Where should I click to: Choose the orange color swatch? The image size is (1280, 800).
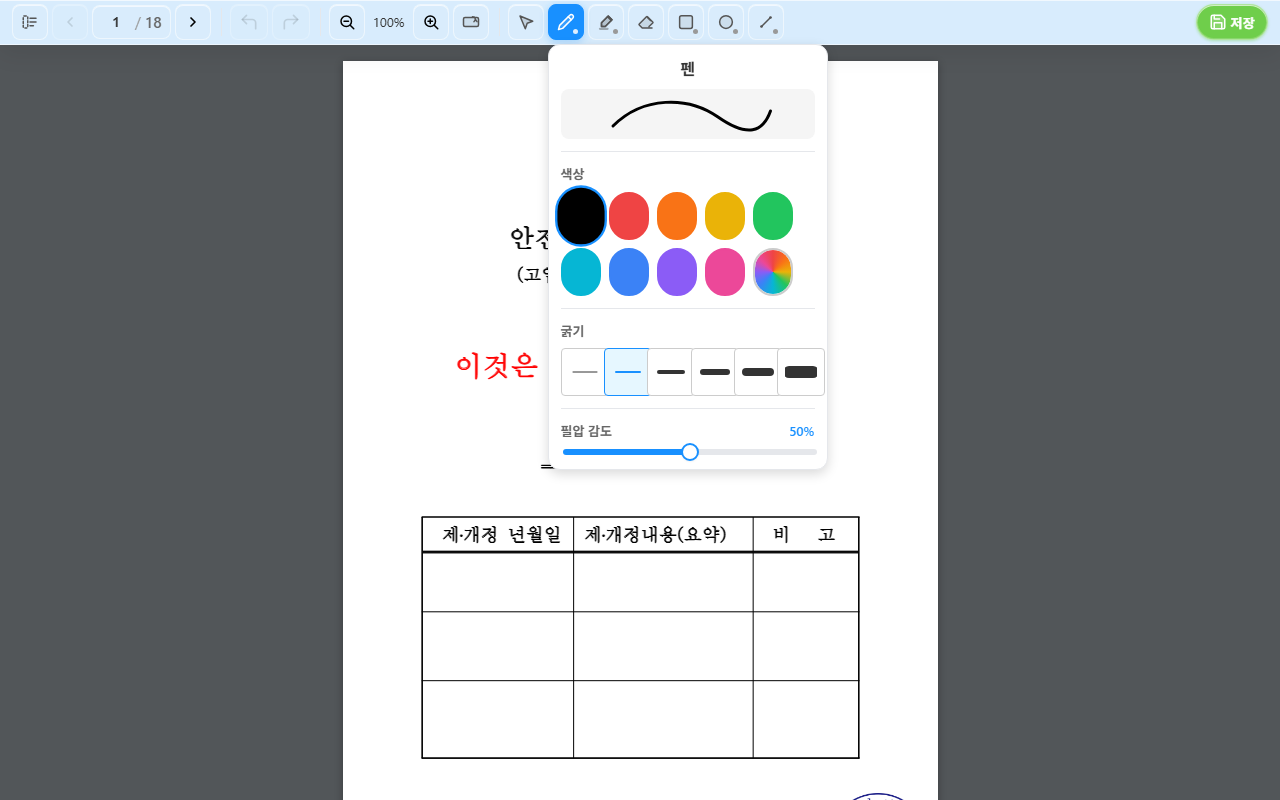pyautogui.click(x=677, y=216)
